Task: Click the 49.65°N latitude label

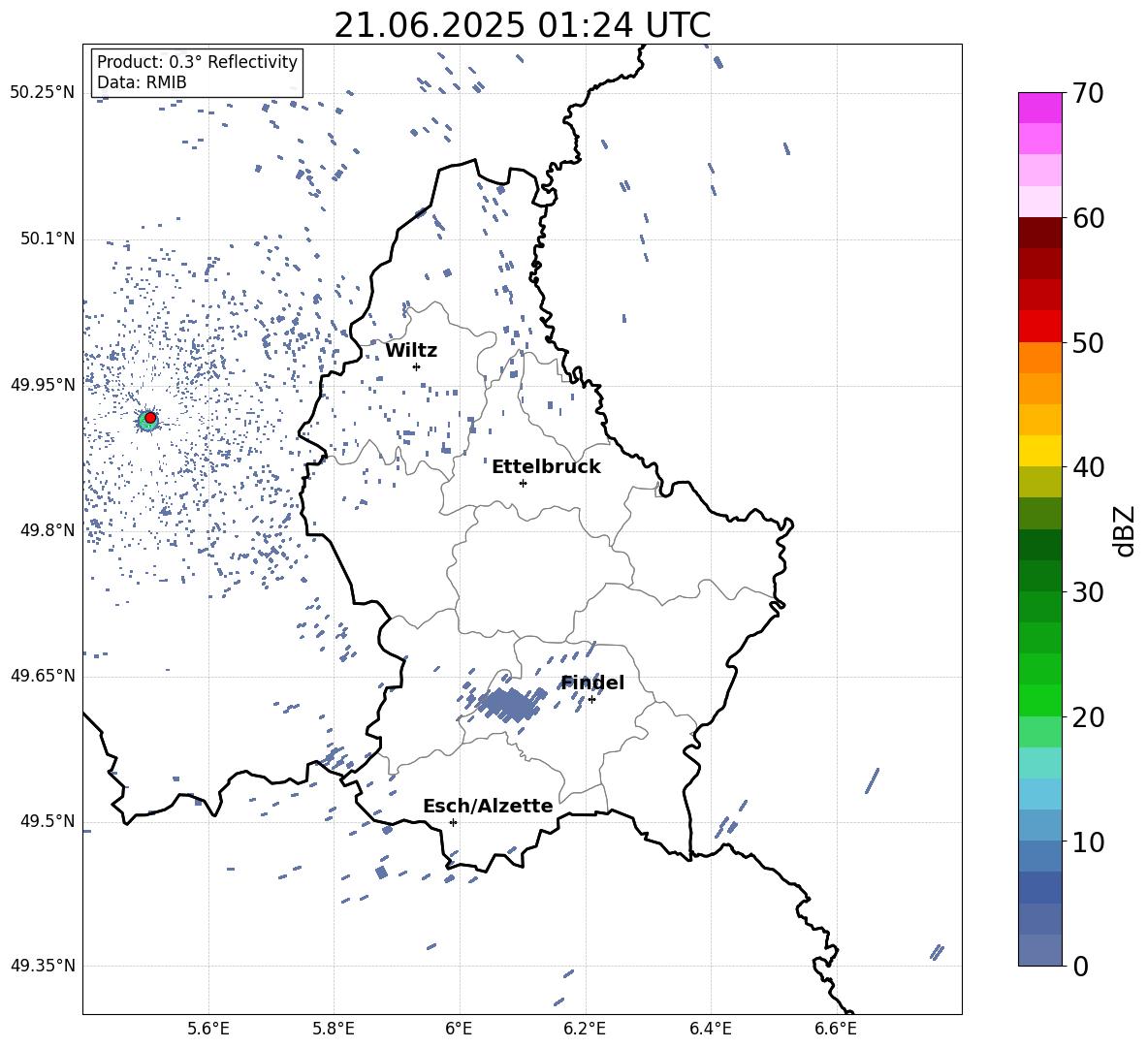Action: click(x=43, y=676)
